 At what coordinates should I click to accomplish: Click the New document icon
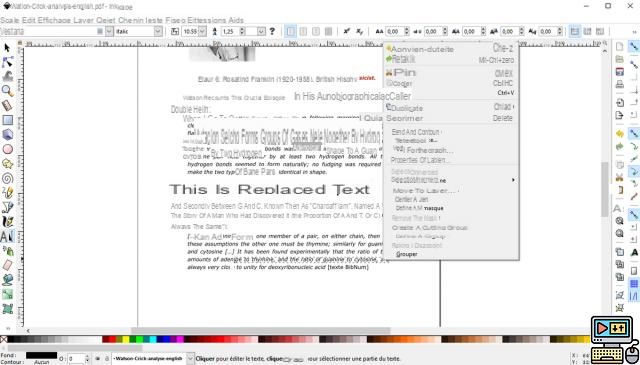[x=620, y=47]
